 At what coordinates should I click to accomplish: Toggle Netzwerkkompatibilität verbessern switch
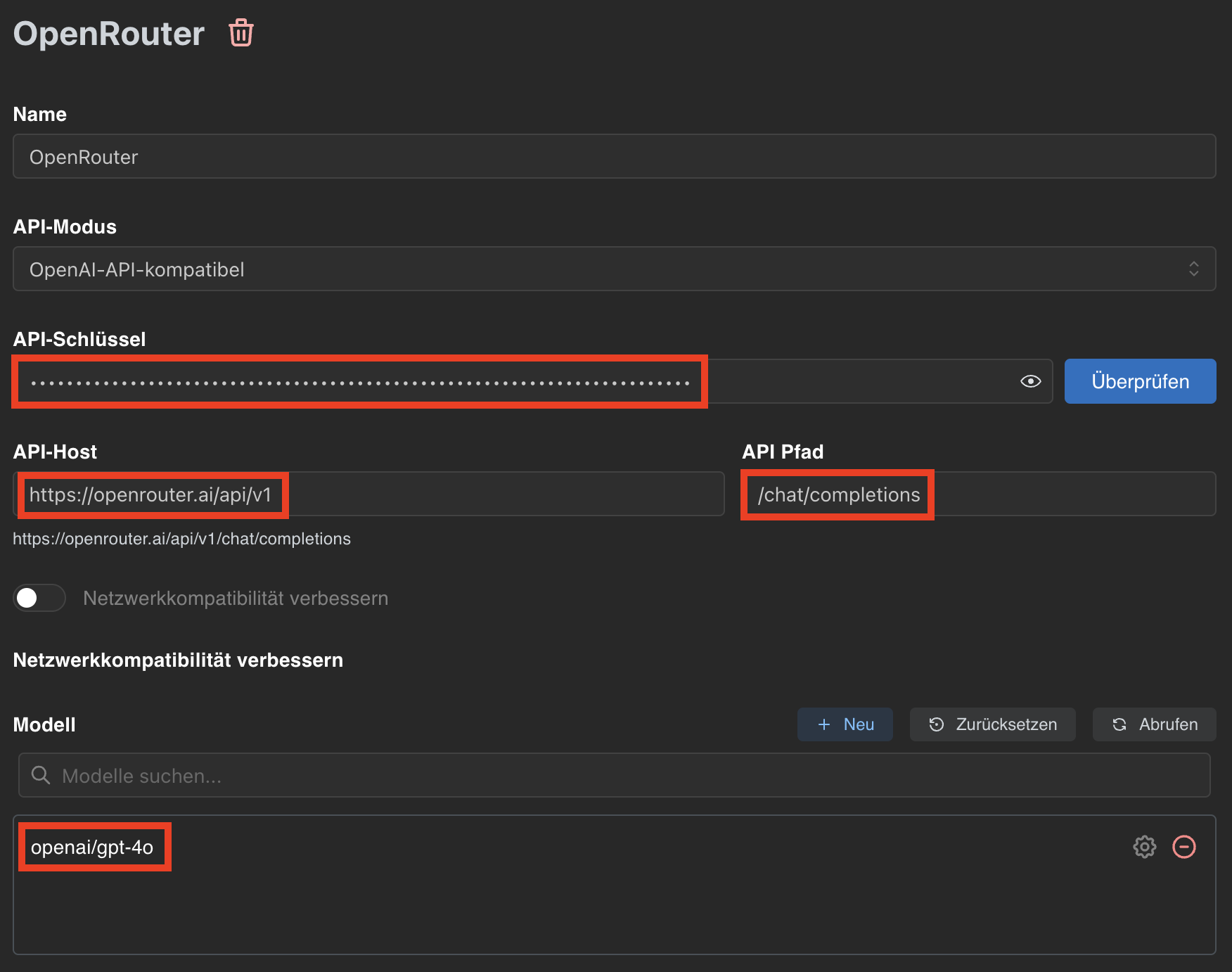pyautogui.click(x=39, y=598)
